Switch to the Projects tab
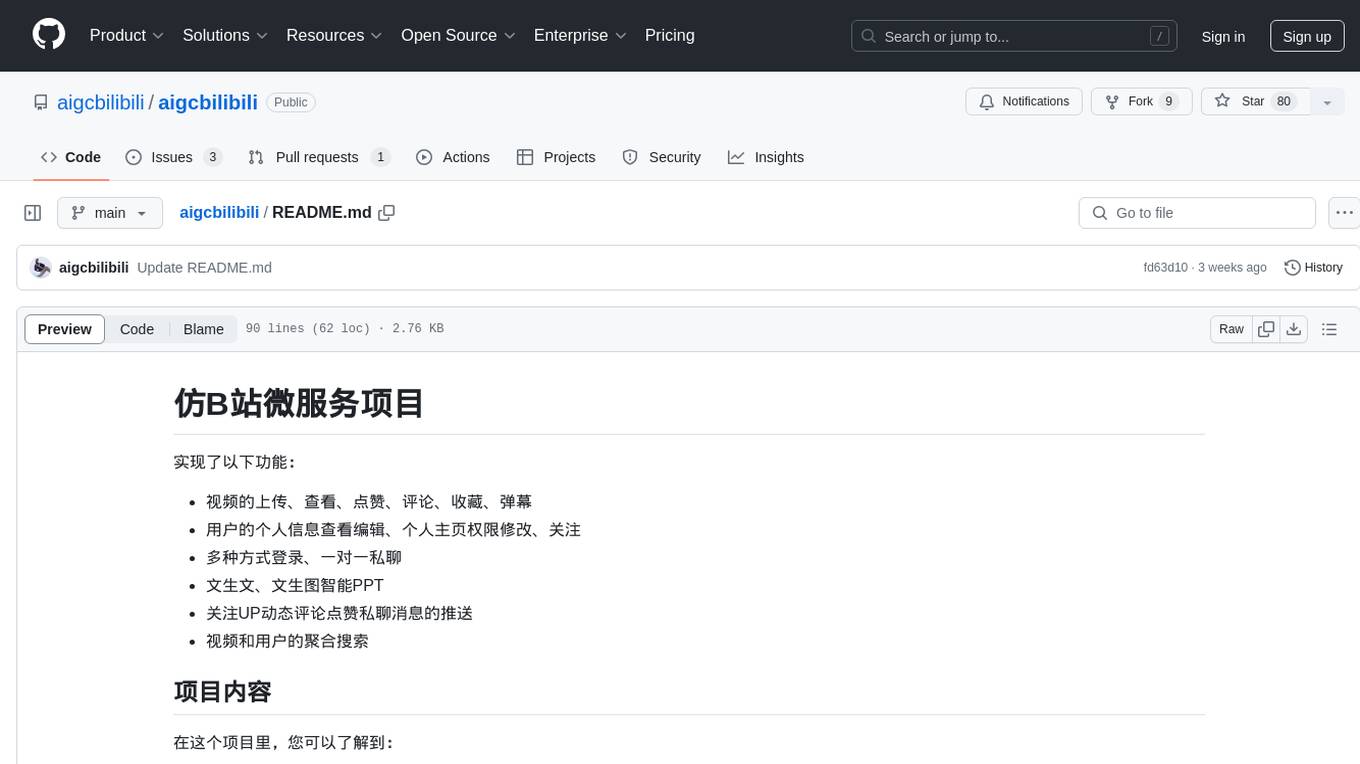This screenshot has height=764, width=1360. click(556, 157)
